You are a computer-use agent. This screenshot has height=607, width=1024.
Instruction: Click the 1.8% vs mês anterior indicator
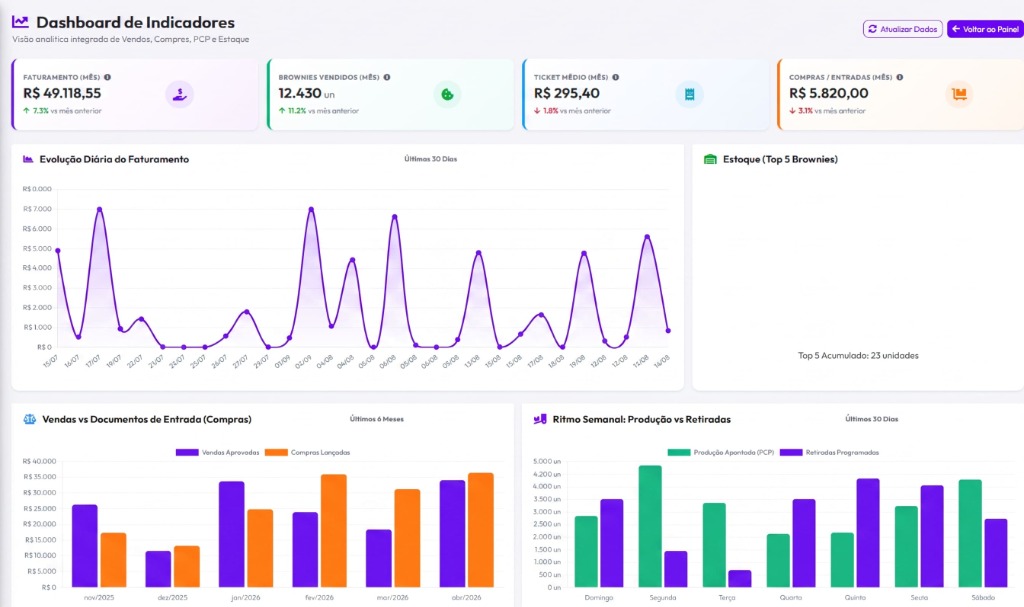click(x=572, y=111)
